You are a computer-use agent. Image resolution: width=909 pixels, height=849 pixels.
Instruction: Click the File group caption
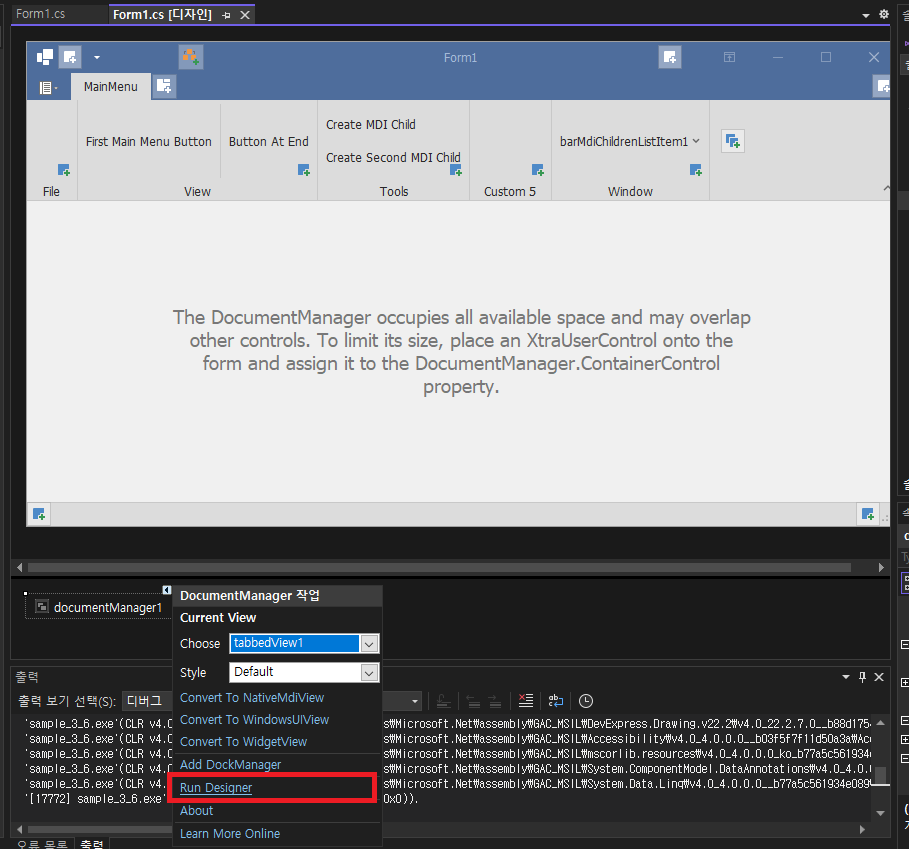click(51, 191)
